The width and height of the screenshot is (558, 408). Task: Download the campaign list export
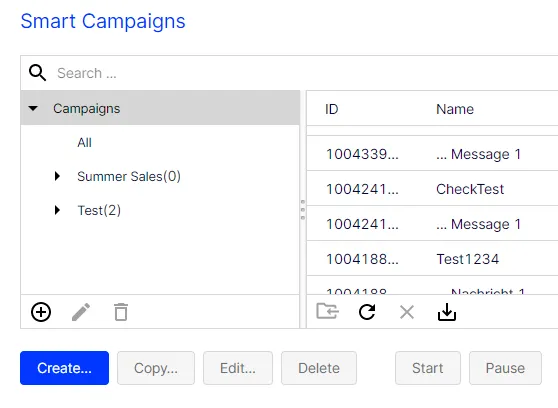click(447, 312)
